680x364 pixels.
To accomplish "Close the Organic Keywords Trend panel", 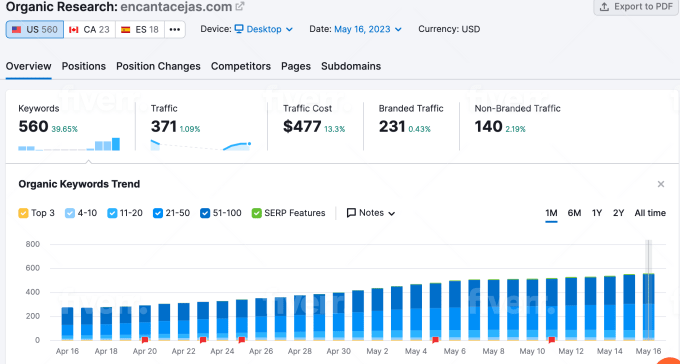I will click(x=661, y=184).
